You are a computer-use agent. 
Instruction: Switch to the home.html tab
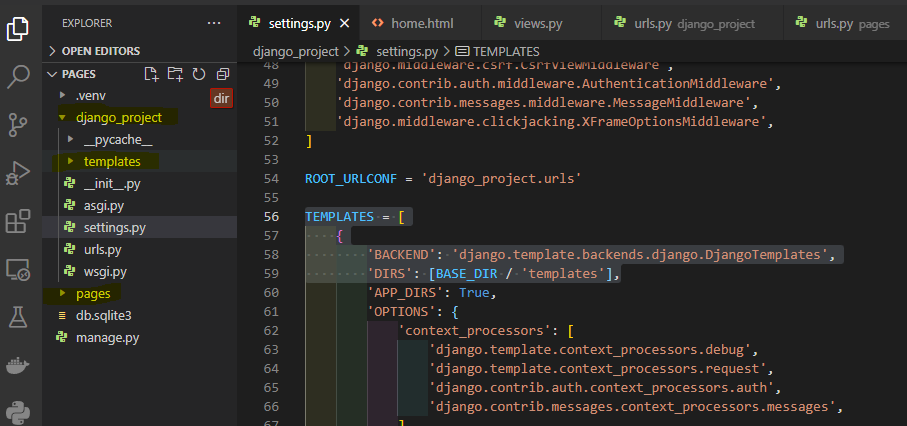(420, 23)
